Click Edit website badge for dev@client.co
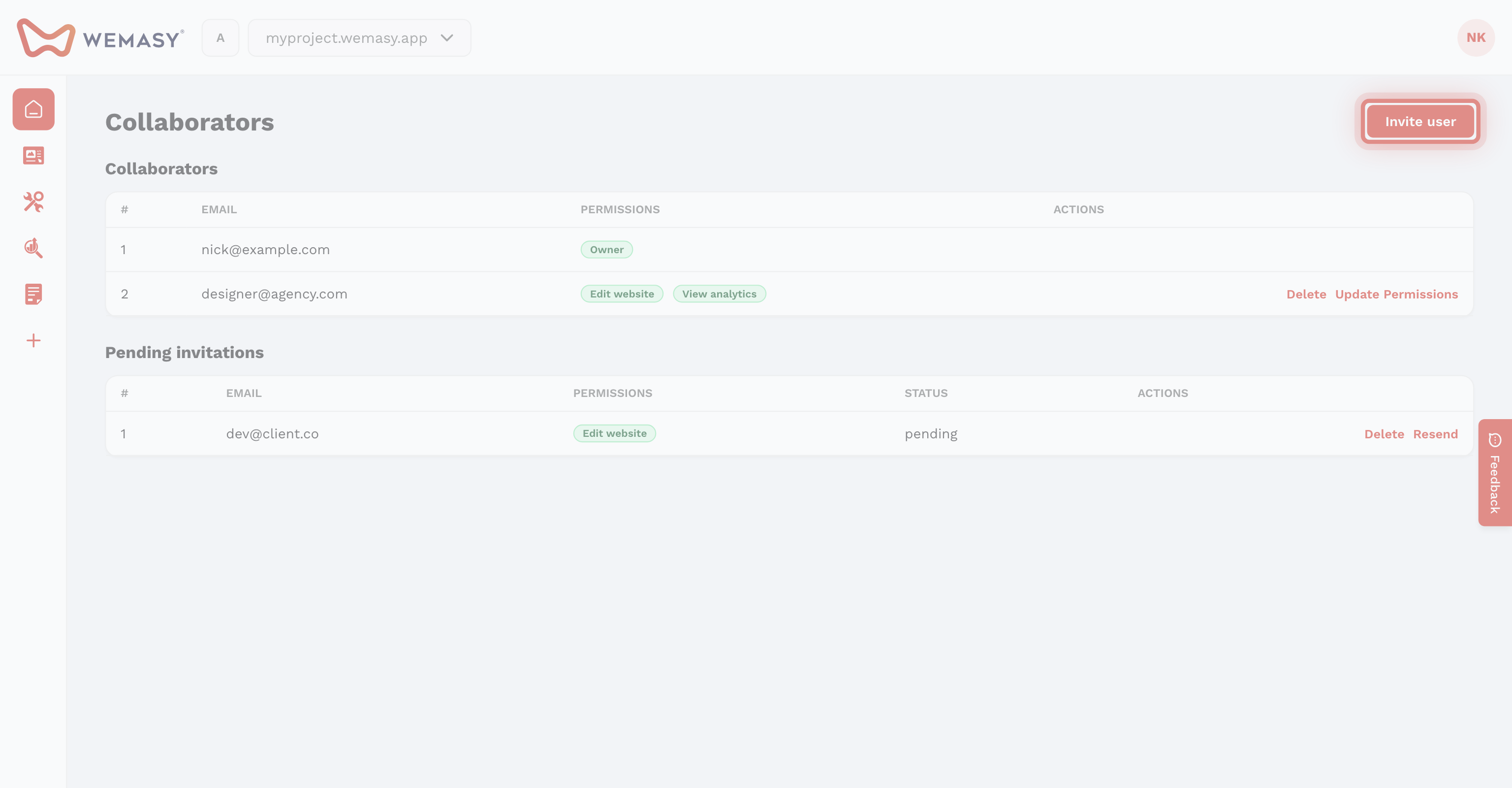This screenshot has width=1512, height=788. click(614, 433)
